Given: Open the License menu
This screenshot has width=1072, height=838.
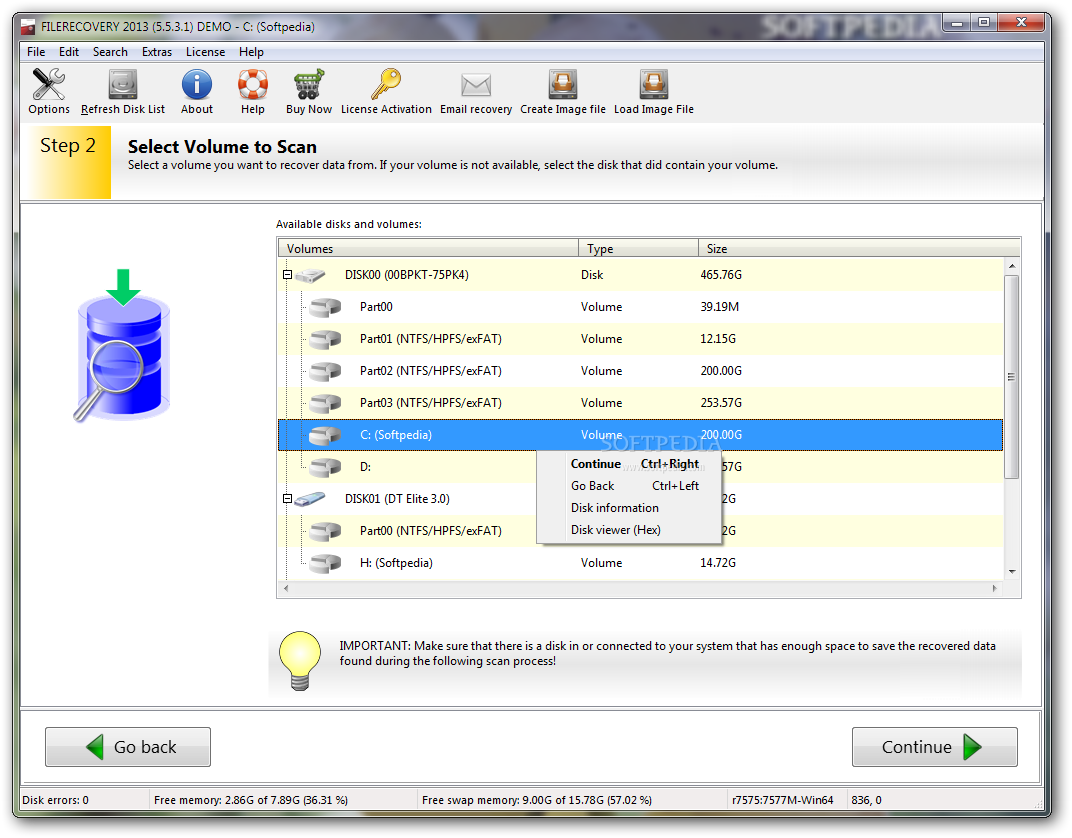Looking at the screenshot, I should [x=205, y=52].
